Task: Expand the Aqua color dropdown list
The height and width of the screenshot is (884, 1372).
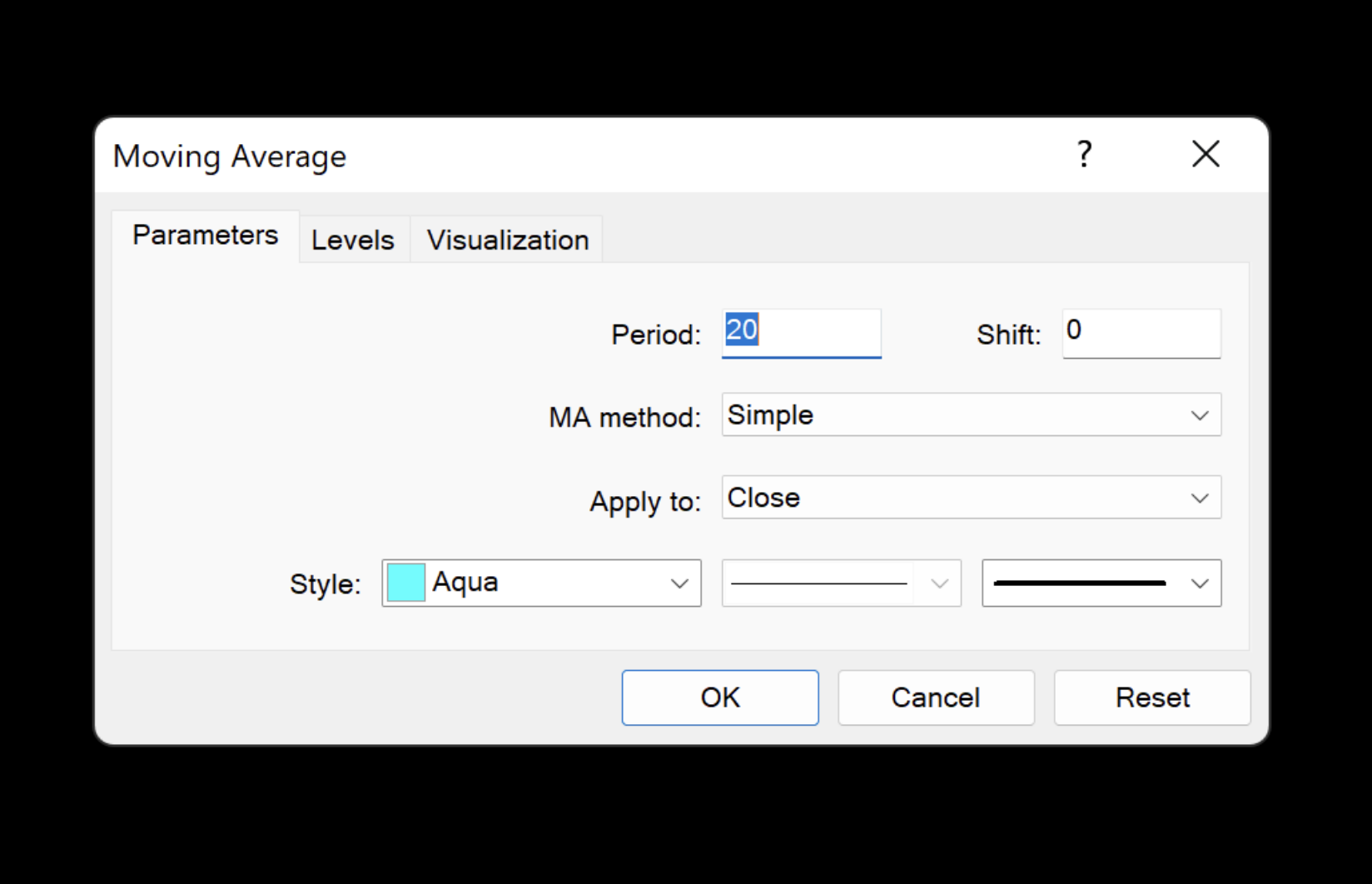Action: pyautogui.click(x=541, y=583)
